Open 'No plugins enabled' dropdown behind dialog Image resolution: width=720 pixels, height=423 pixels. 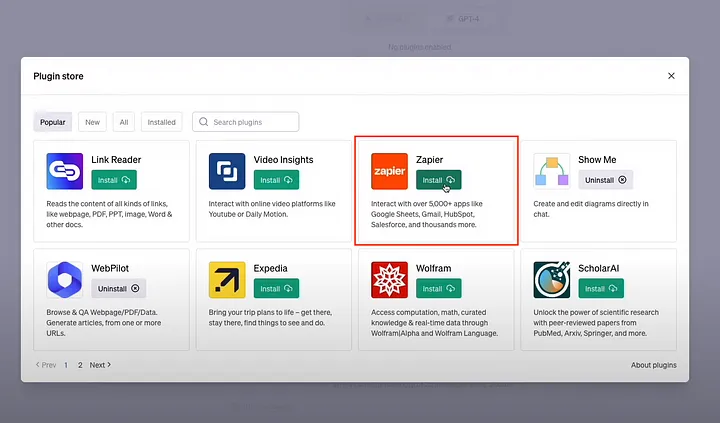[420, 47]
